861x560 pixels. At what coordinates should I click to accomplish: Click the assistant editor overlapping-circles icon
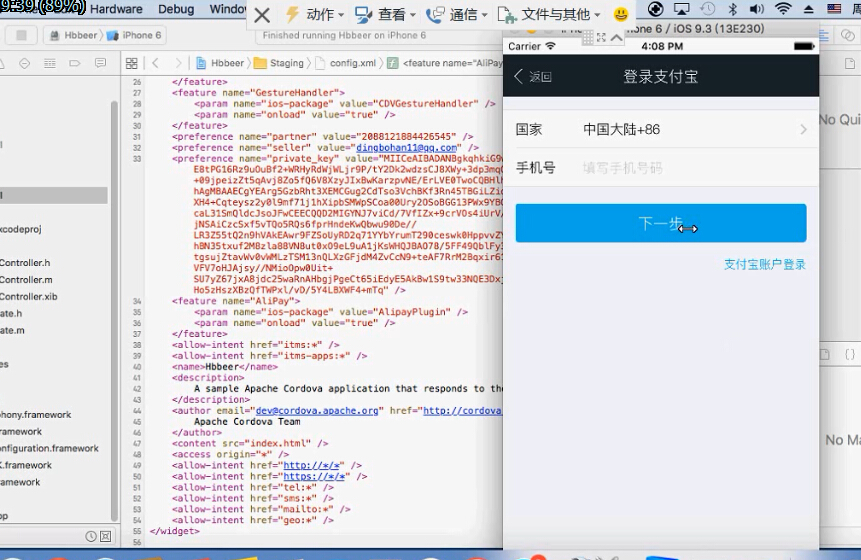tap(848, 36)
